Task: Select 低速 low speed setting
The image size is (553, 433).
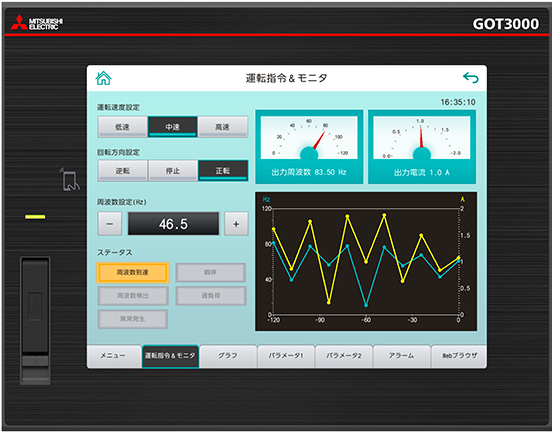Action: (122, 127)
